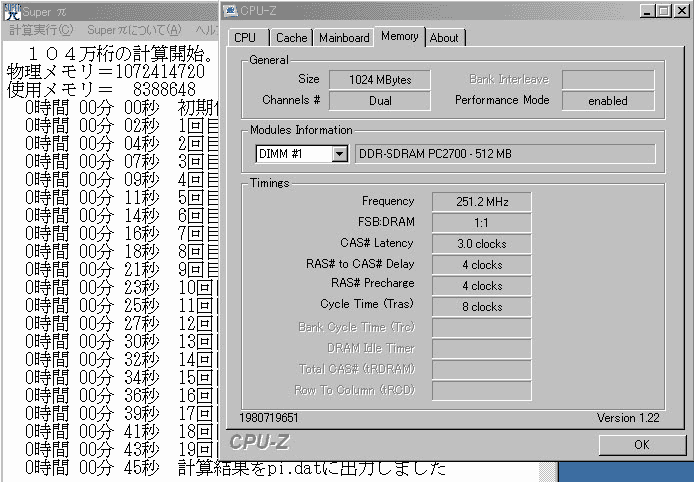Click the Channels # Dual field
The height and width of the screenshot is (482, 694).
379,101
